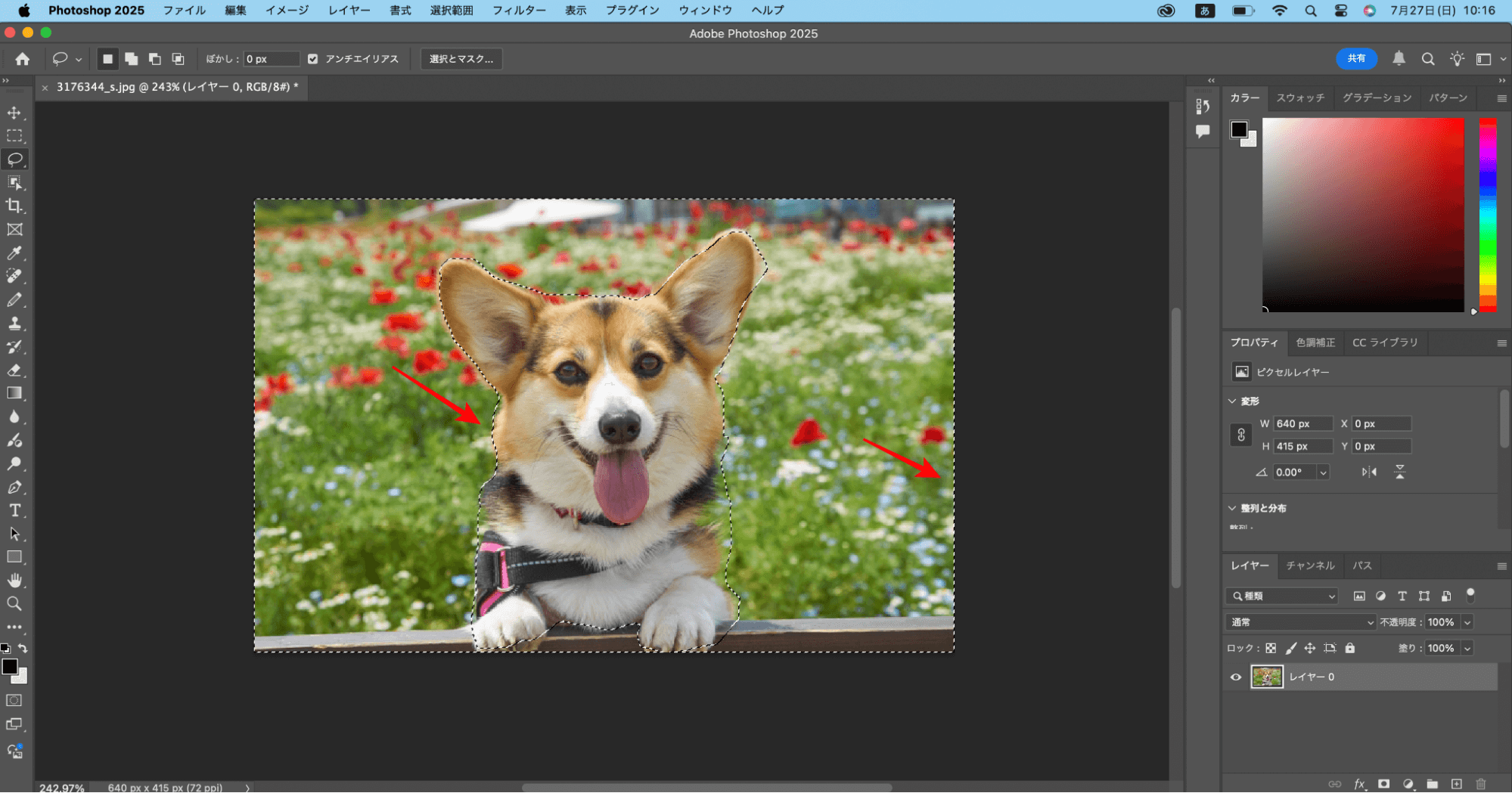Select the Rectangle shape tool
The height and width of the screenshot is (793, 1512).
(14, 557)
